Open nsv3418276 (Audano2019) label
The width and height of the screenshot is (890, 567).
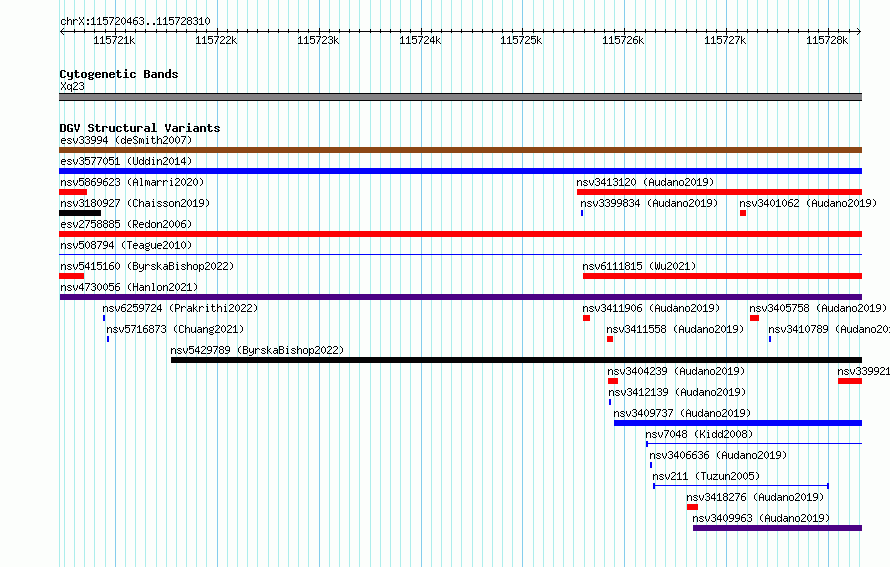tap(755, 497)
